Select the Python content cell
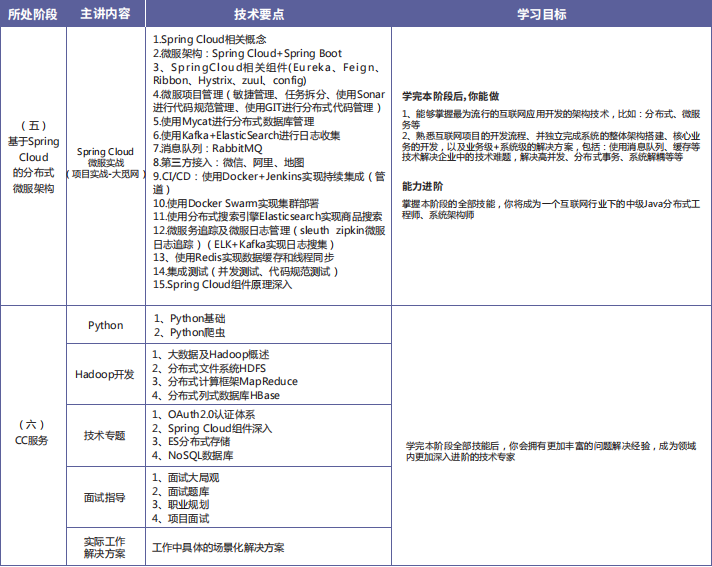The height and width of the screenshot is (567, 712). click(x=105, y=325)
